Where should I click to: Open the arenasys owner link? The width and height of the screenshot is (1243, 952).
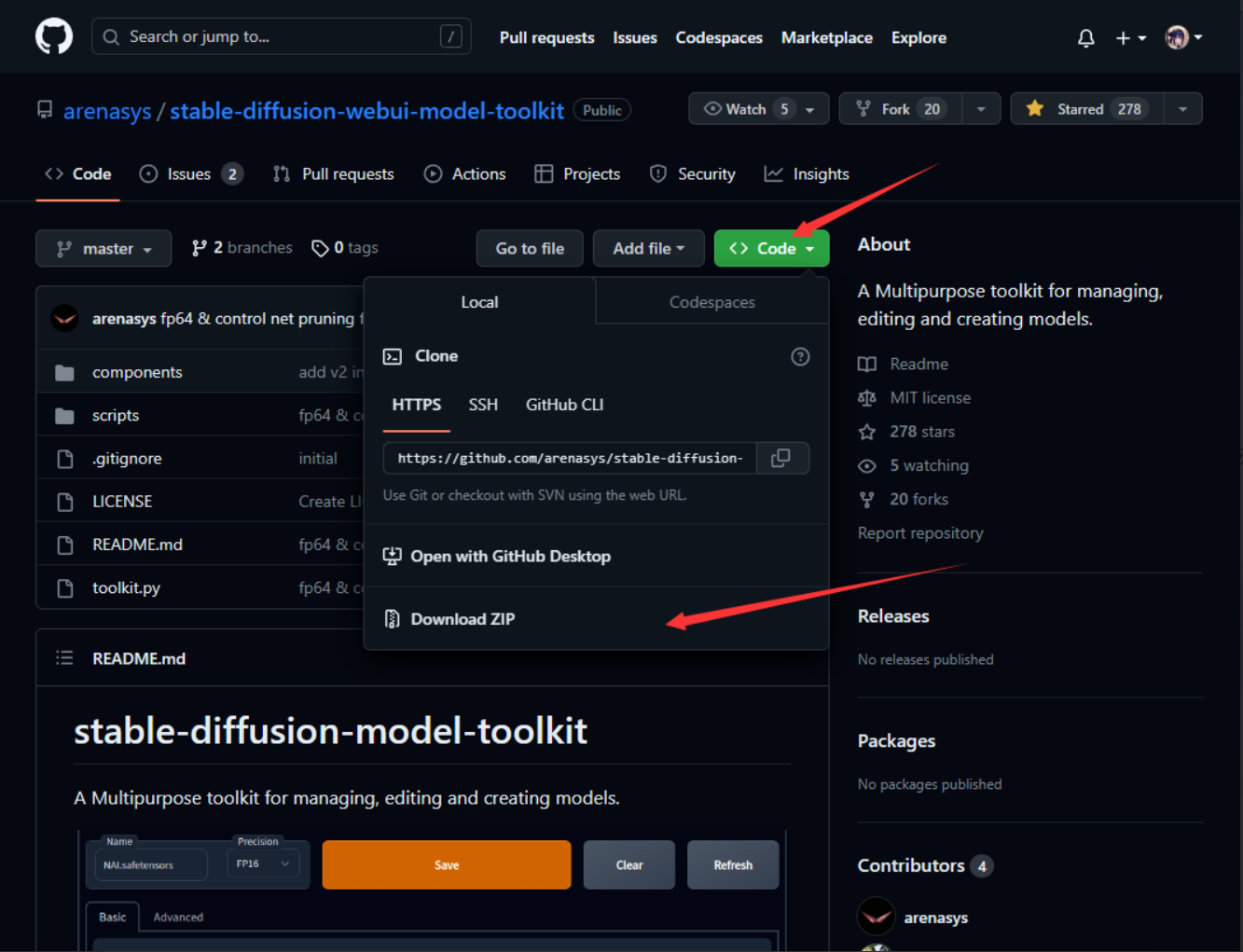pyautogui.click(x=107, y=111)
